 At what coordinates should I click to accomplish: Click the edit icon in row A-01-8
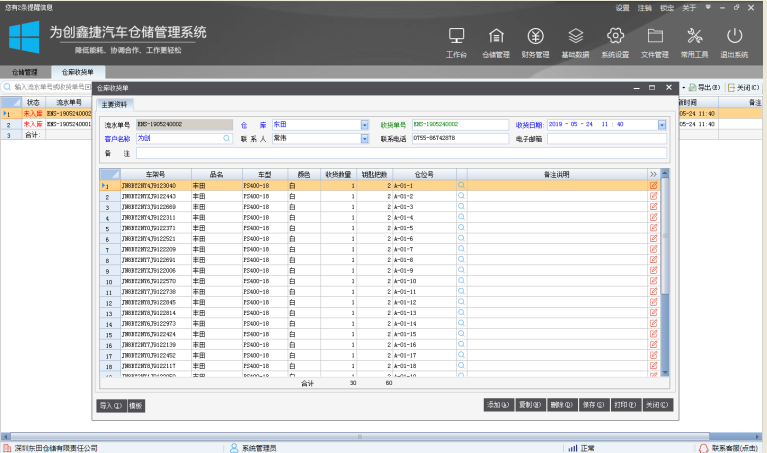654,260
